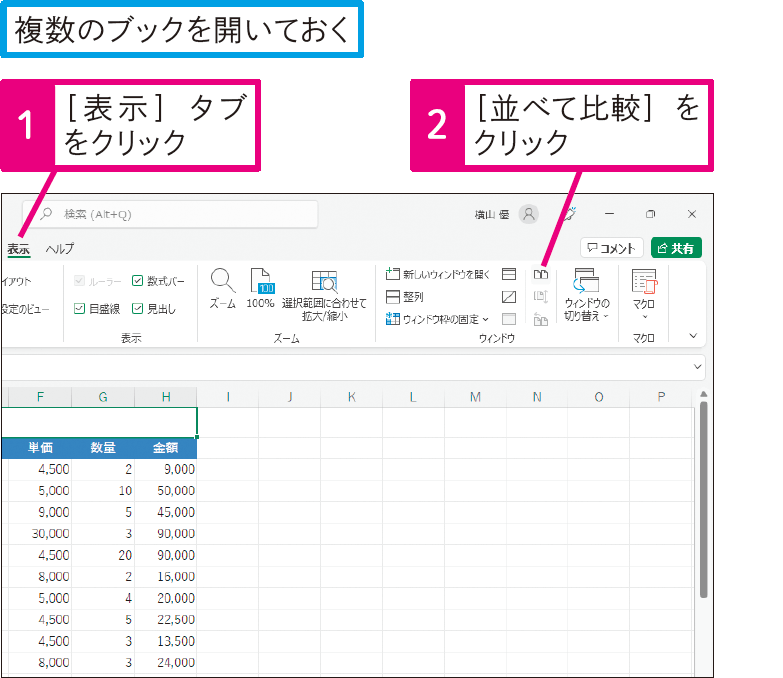Image resolution: width=783 pixels, height=678 pixels.
Task: Select column H header
Action: [166, 397]
